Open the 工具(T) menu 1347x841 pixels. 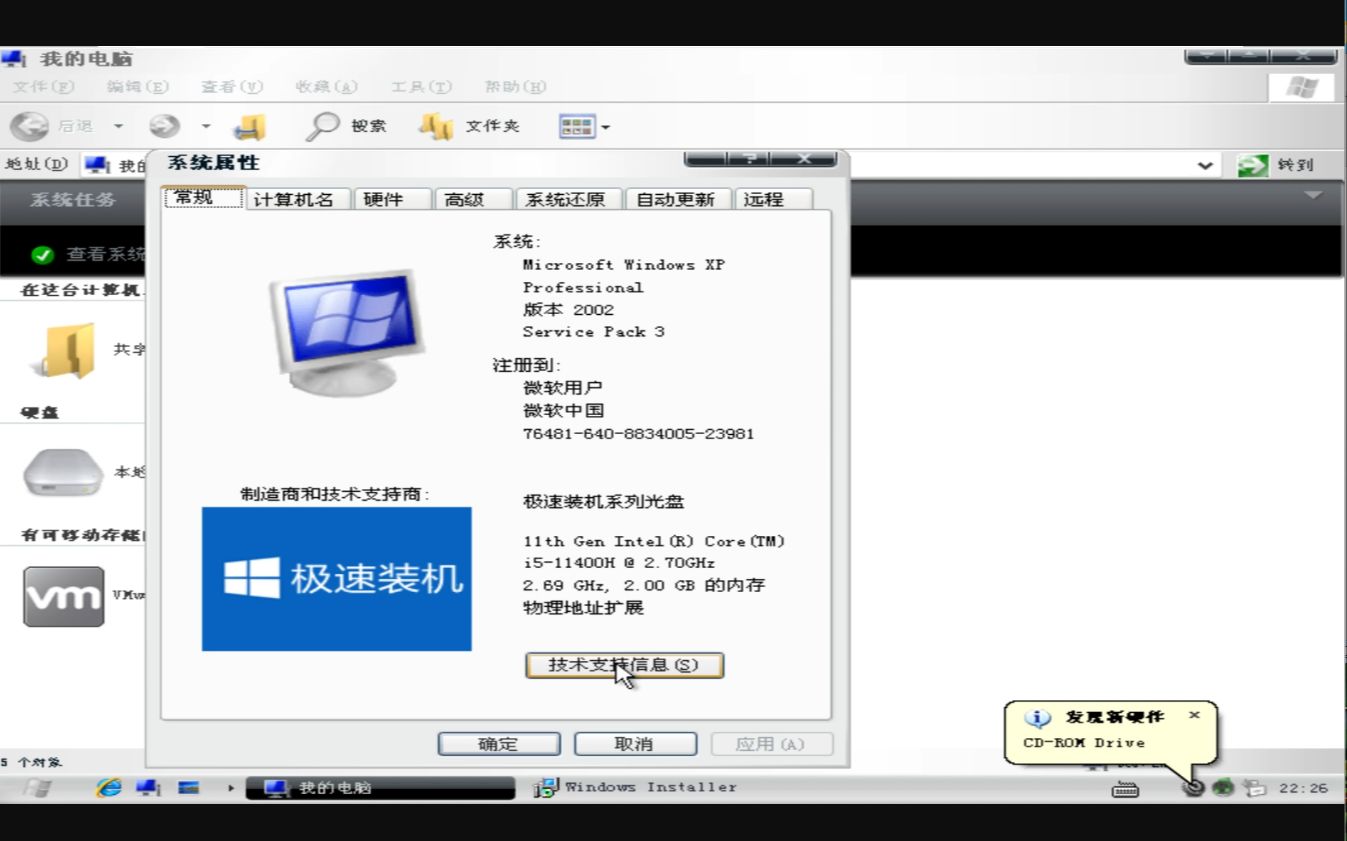(421, 87)
